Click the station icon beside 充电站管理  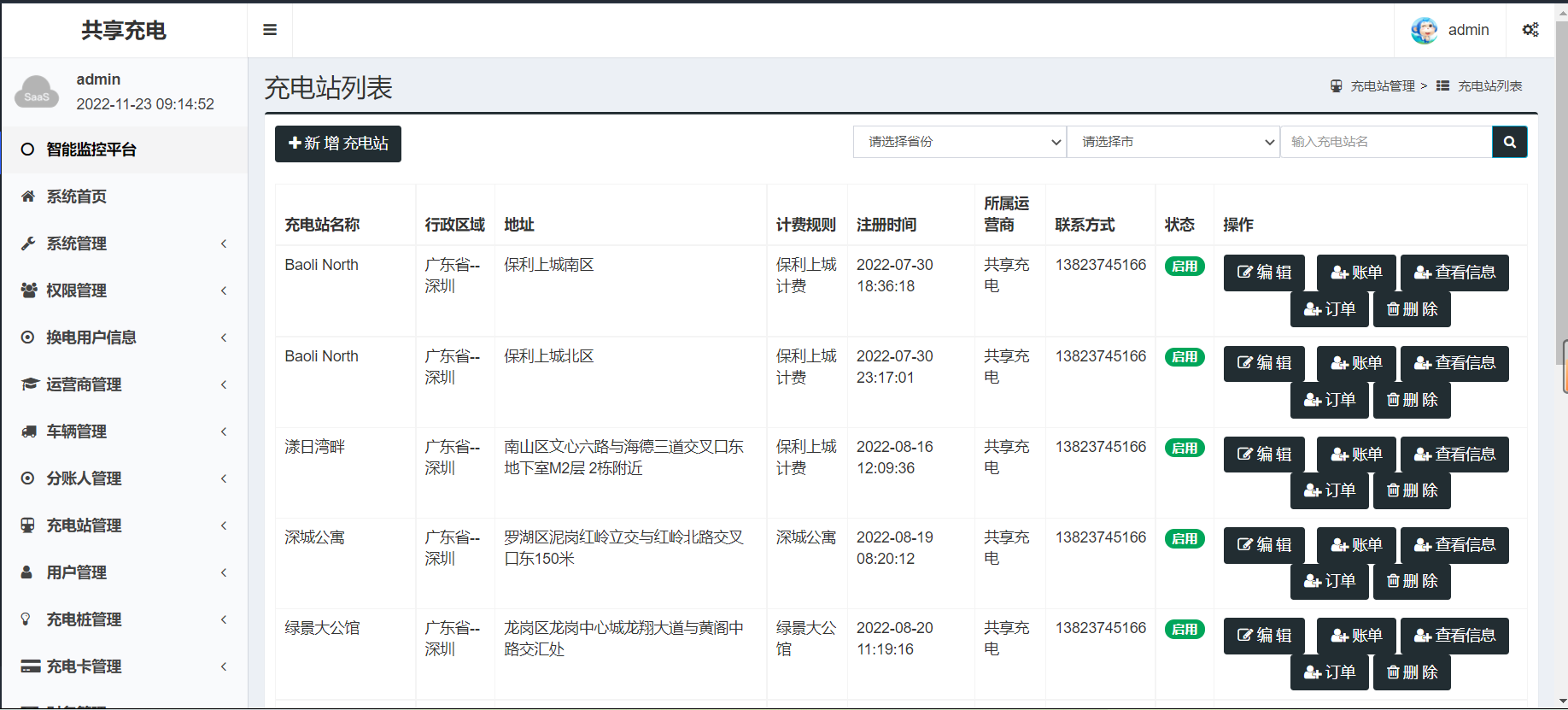point(28,525)
